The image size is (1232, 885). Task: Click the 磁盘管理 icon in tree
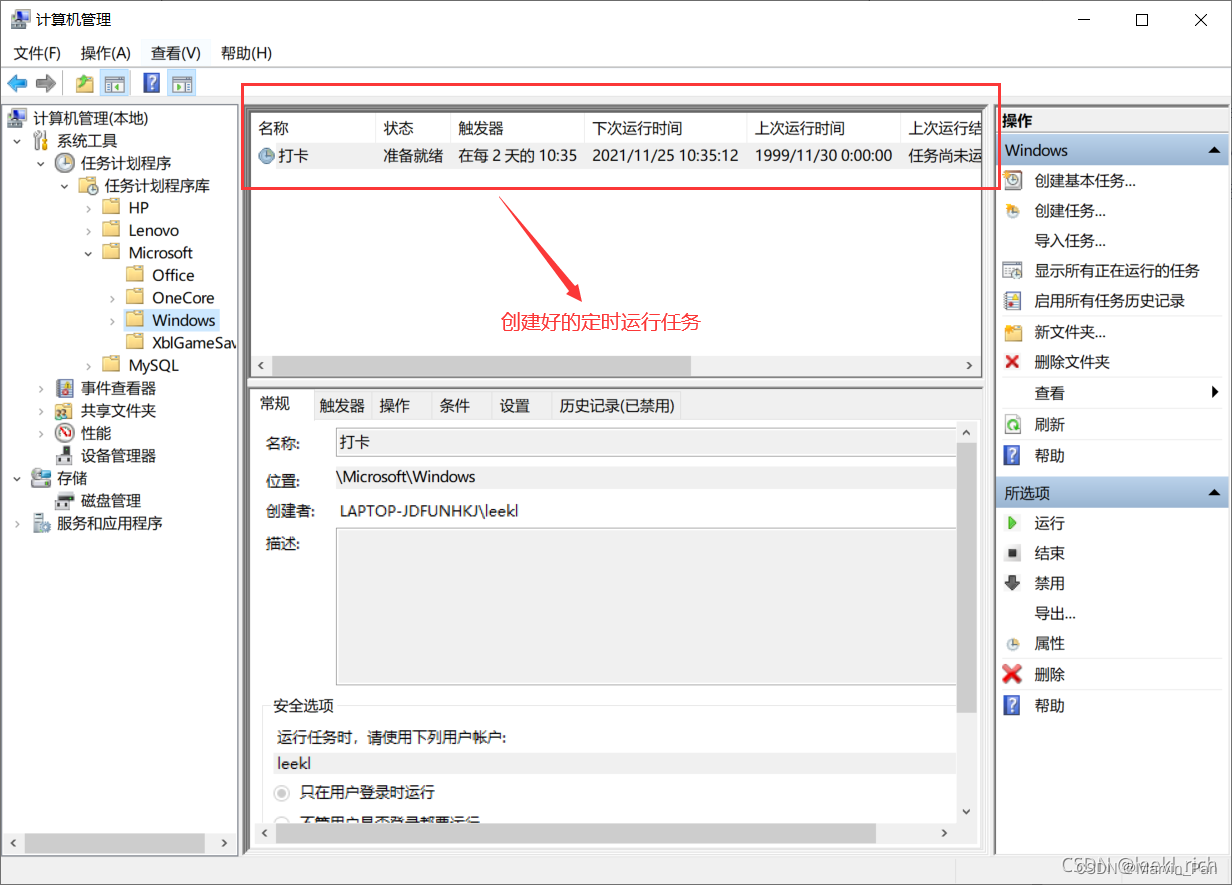[x=66, y=501]
